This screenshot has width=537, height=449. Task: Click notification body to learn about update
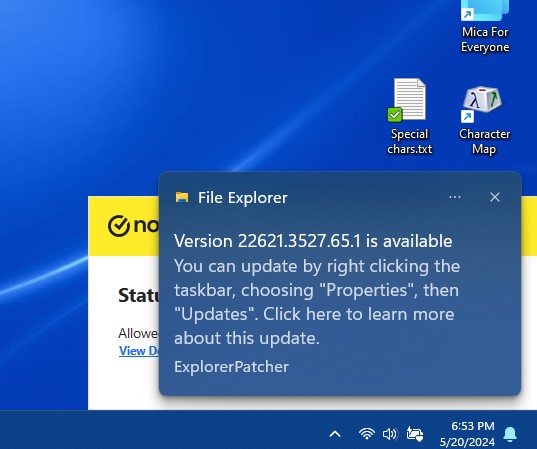(x=317, y=302)
